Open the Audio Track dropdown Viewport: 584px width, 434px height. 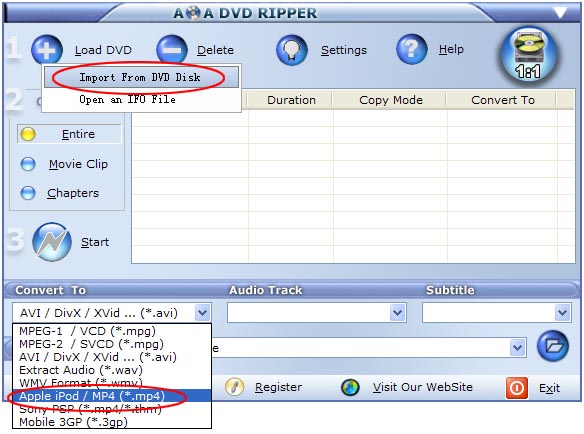397,313
